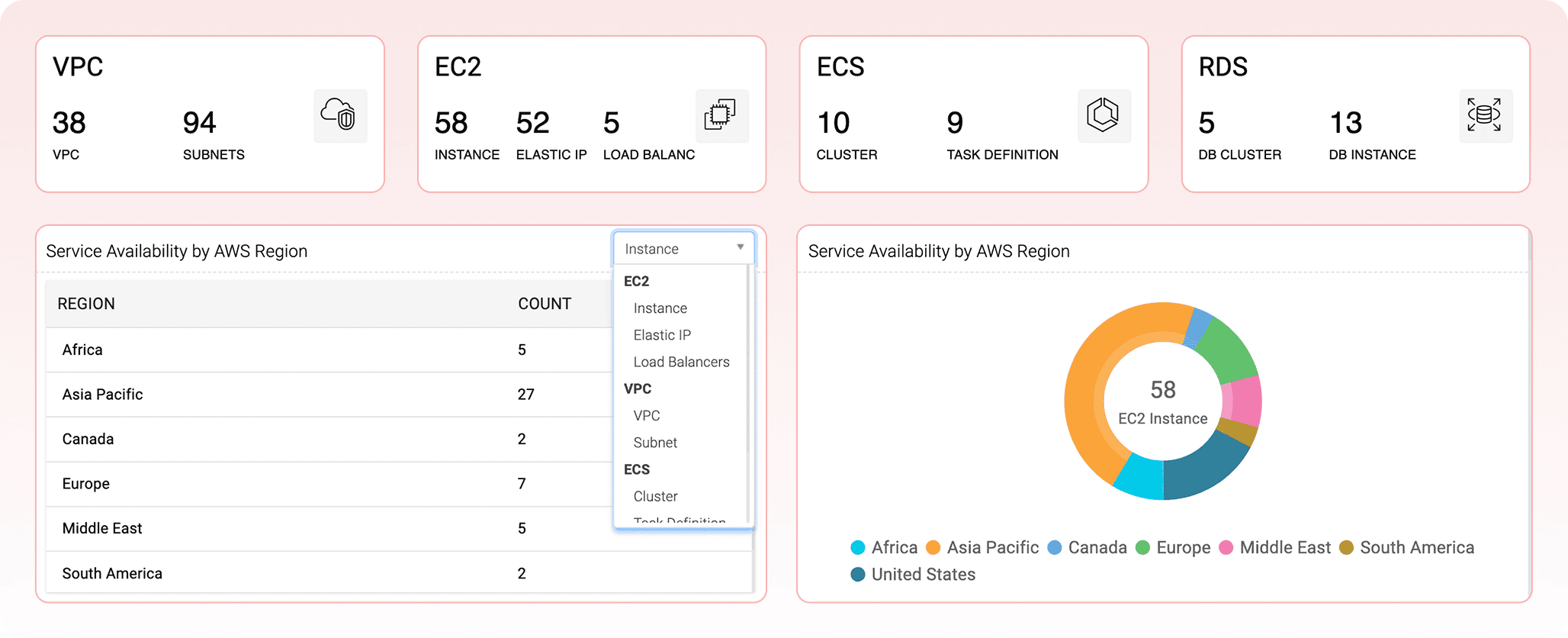Image resolution: width=1568 pixels, height=638 pixels.
Task: Click the EC2 group header in dropdown
Action: point(636,281)
